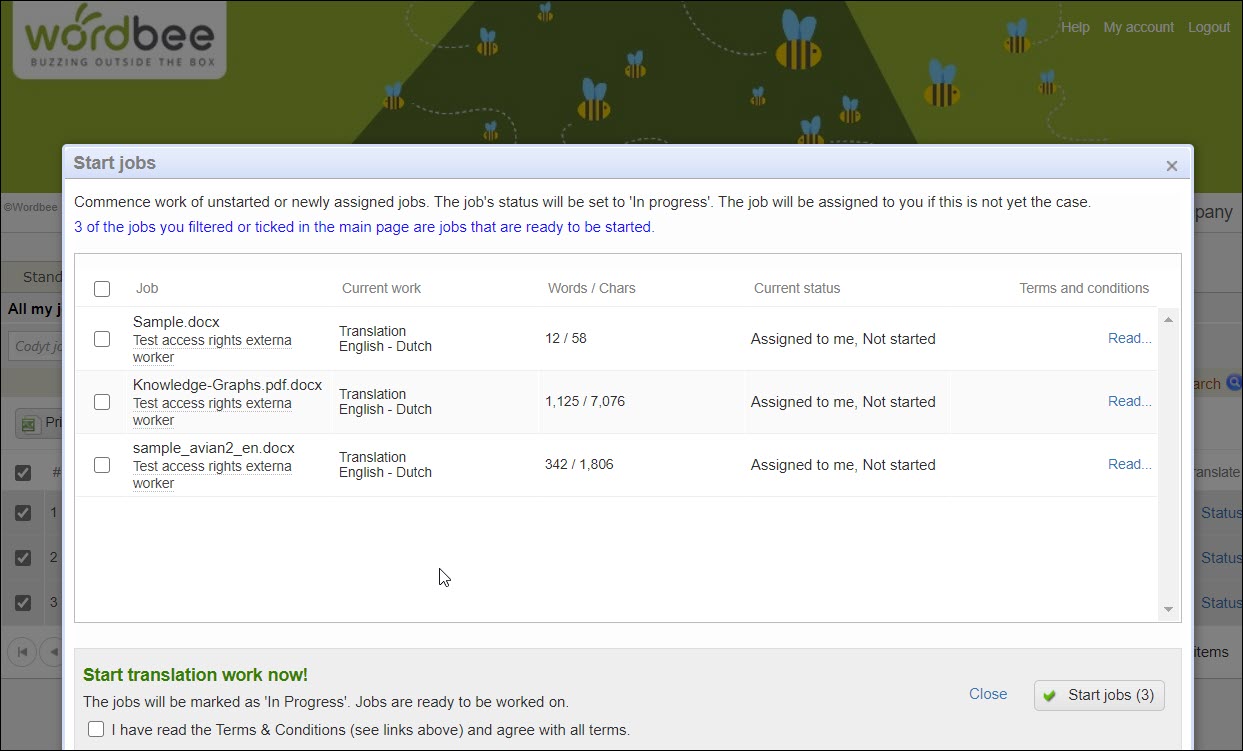The height and width of the screenshot is (751, 1243).
Task: Click the search magnifier icon at right
Action: point(1234,383)
